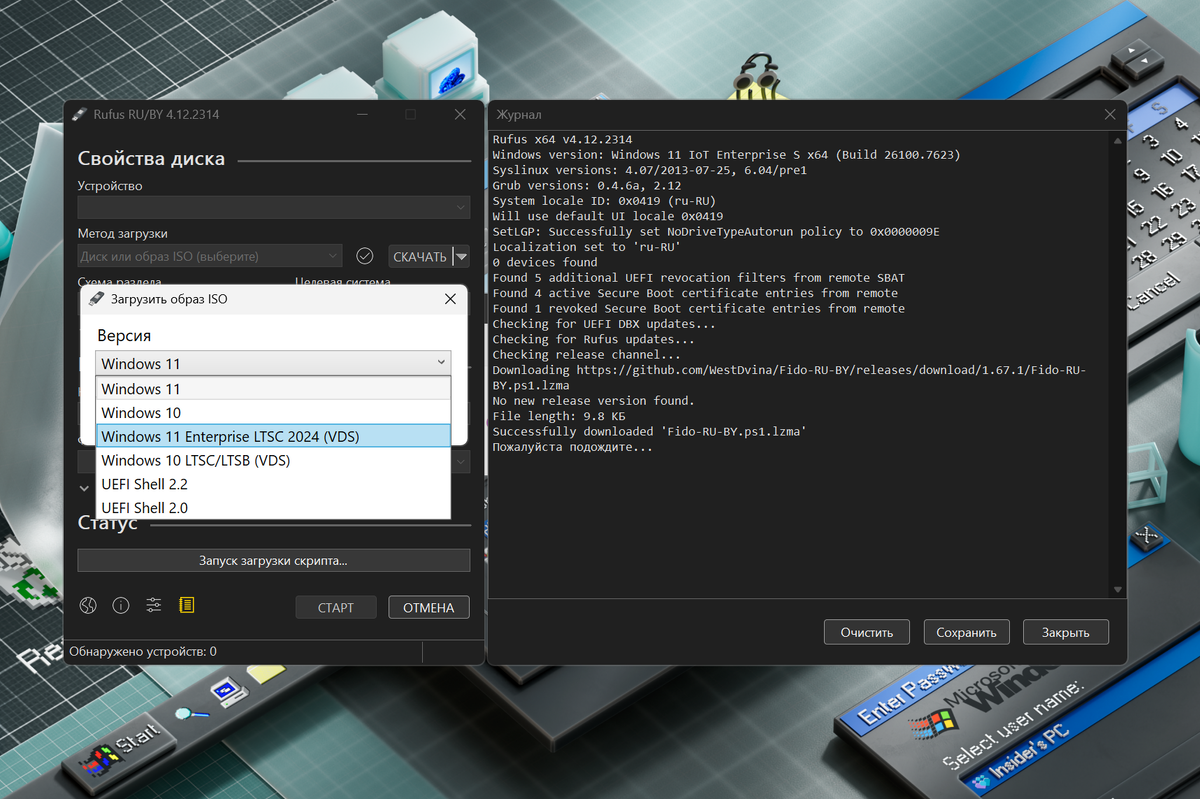Click Закрыть in the log window
Viewport: 1200px width, 799px height.
pos(1067,632)
